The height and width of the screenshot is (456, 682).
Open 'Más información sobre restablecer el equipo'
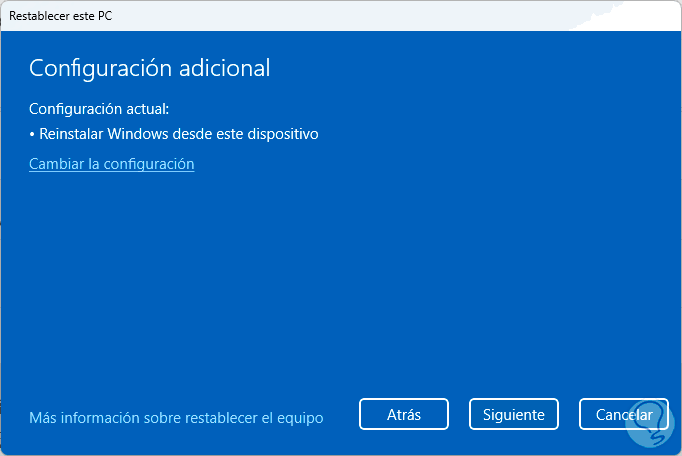[x=176, y=418]
